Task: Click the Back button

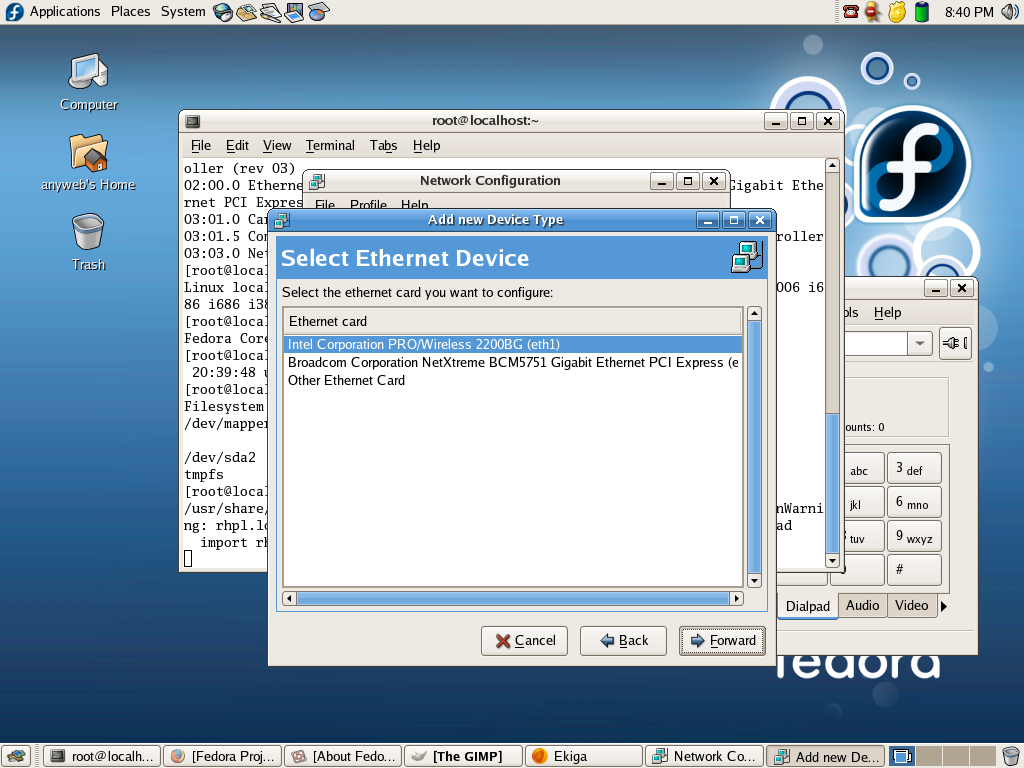Action: click(x=623, y=641)
